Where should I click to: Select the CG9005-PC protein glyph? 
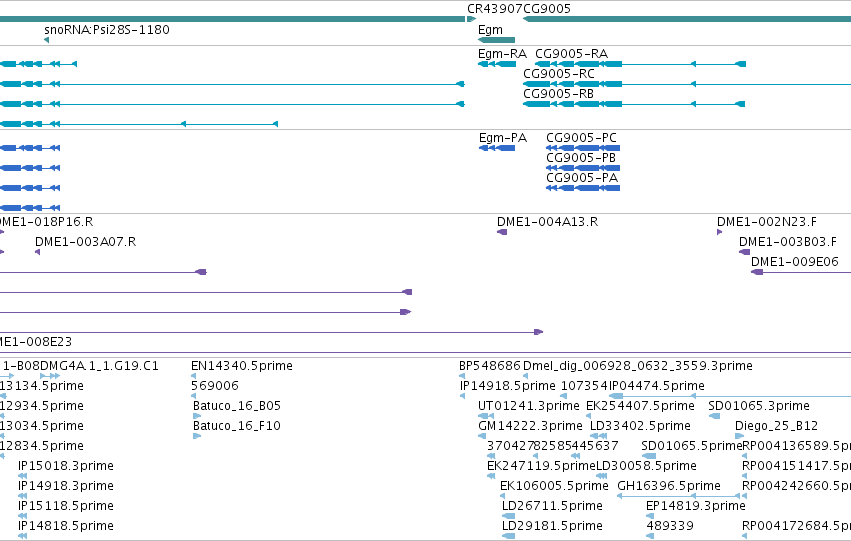coord(583,148)
